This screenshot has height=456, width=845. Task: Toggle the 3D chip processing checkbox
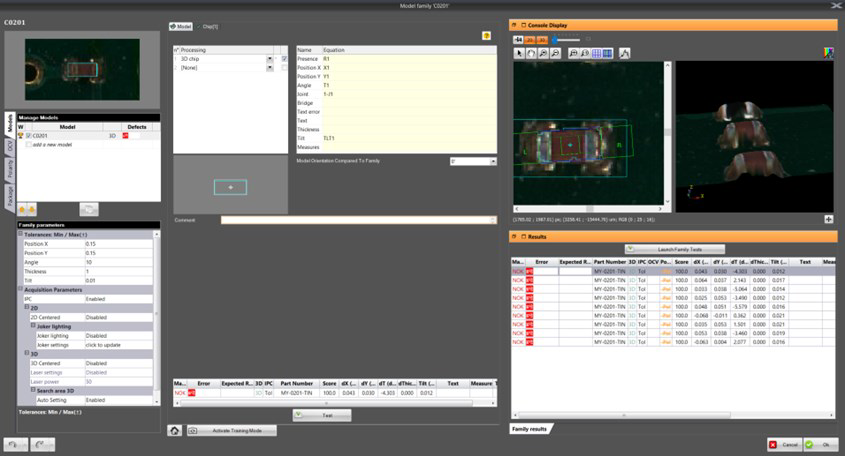pyautogui.click(x=285, y=59)
